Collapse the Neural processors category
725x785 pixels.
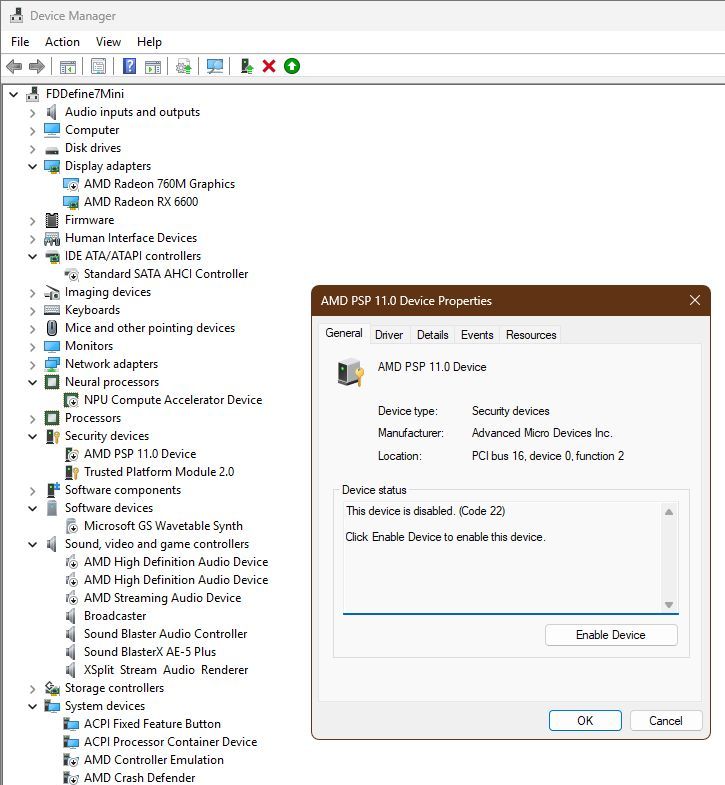tap(33, 382)
